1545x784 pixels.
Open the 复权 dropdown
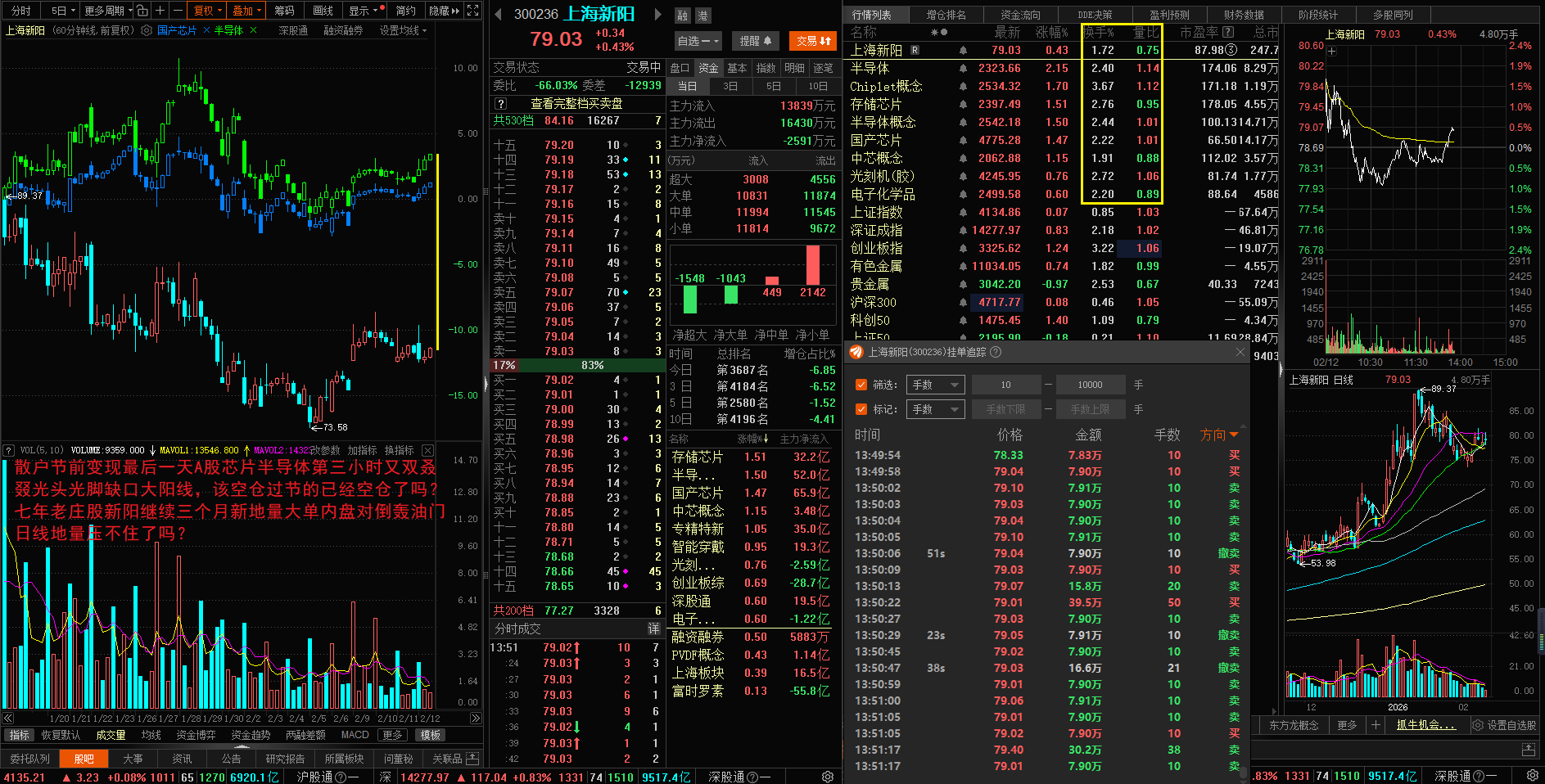[207, 11]
